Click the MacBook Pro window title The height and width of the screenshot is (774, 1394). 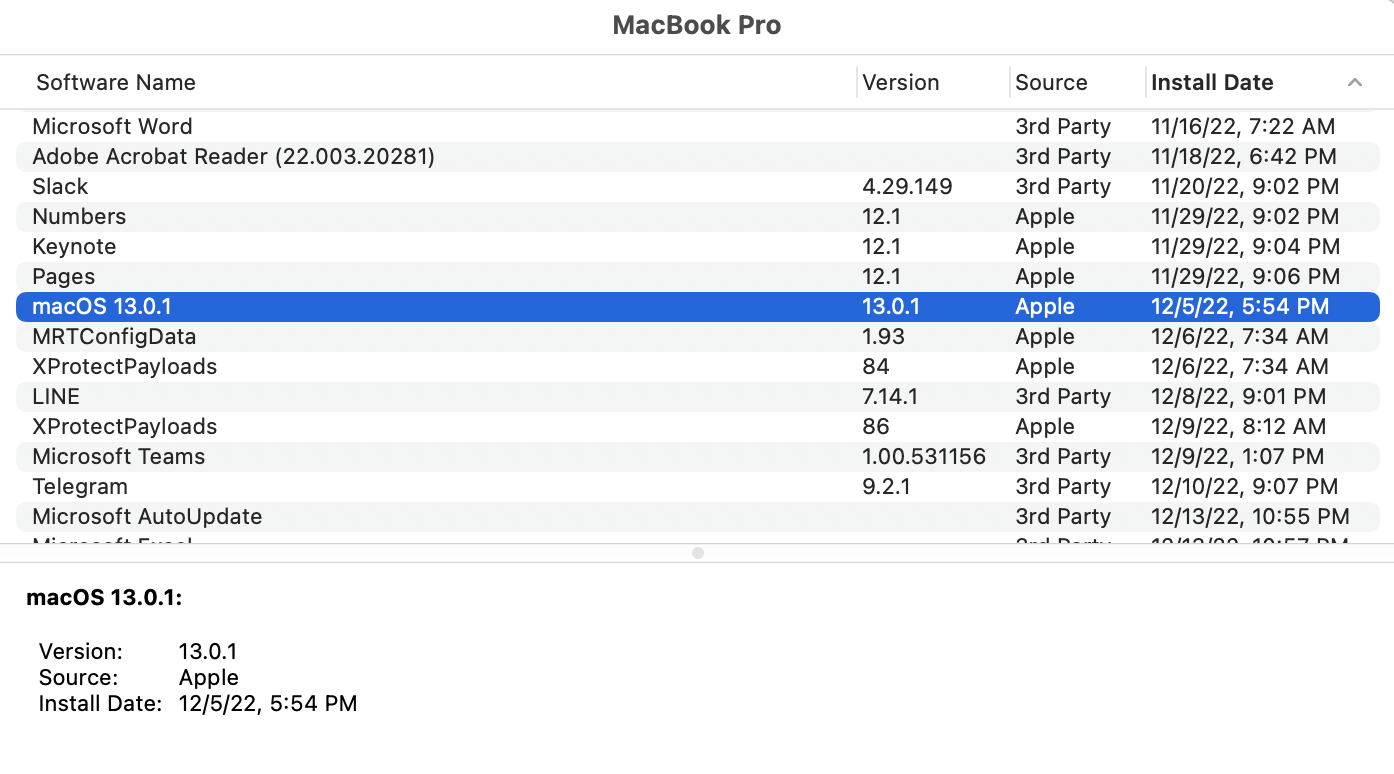point(697,26)
